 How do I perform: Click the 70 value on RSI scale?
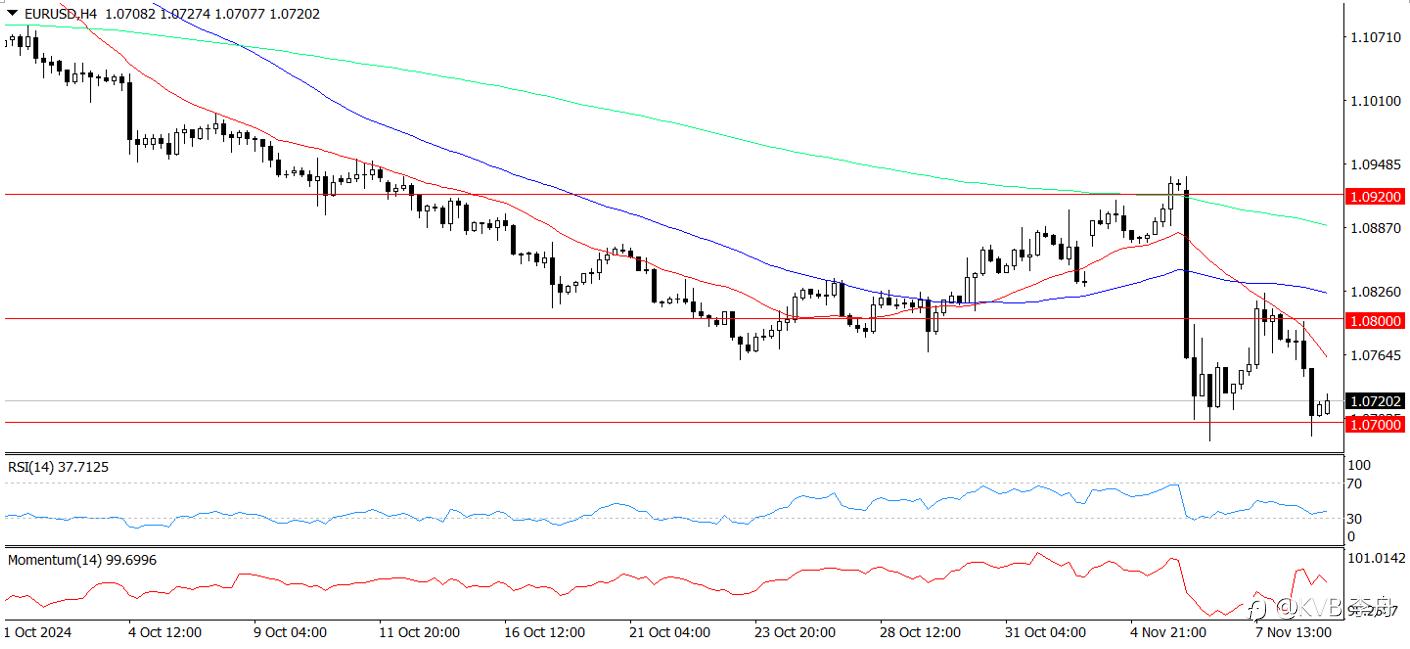pyautogui.click(x=1357, y=484)
